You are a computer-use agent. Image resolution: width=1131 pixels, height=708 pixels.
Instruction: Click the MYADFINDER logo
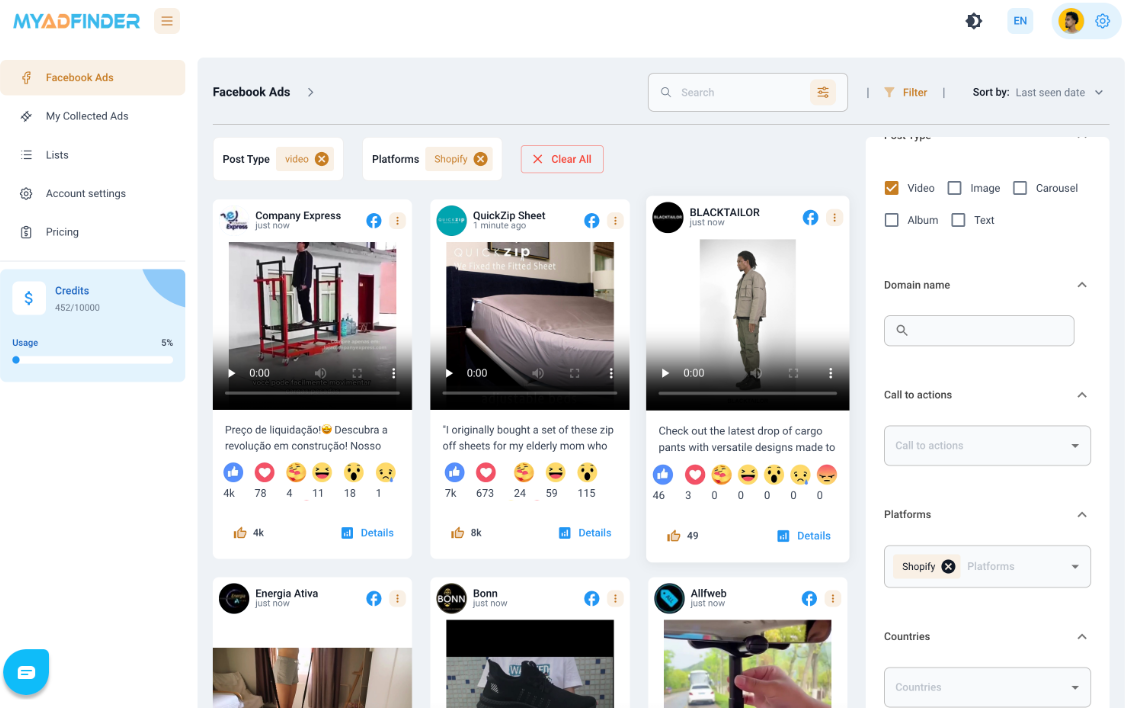click(76, 21)
